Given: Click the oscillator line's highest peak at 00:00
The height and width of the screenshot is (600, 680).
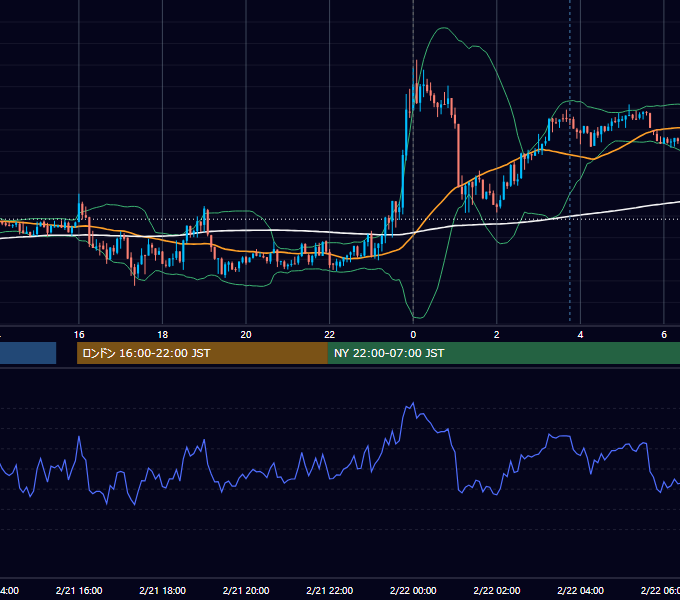Looking at the screenshot, I should tap(413, 404).
